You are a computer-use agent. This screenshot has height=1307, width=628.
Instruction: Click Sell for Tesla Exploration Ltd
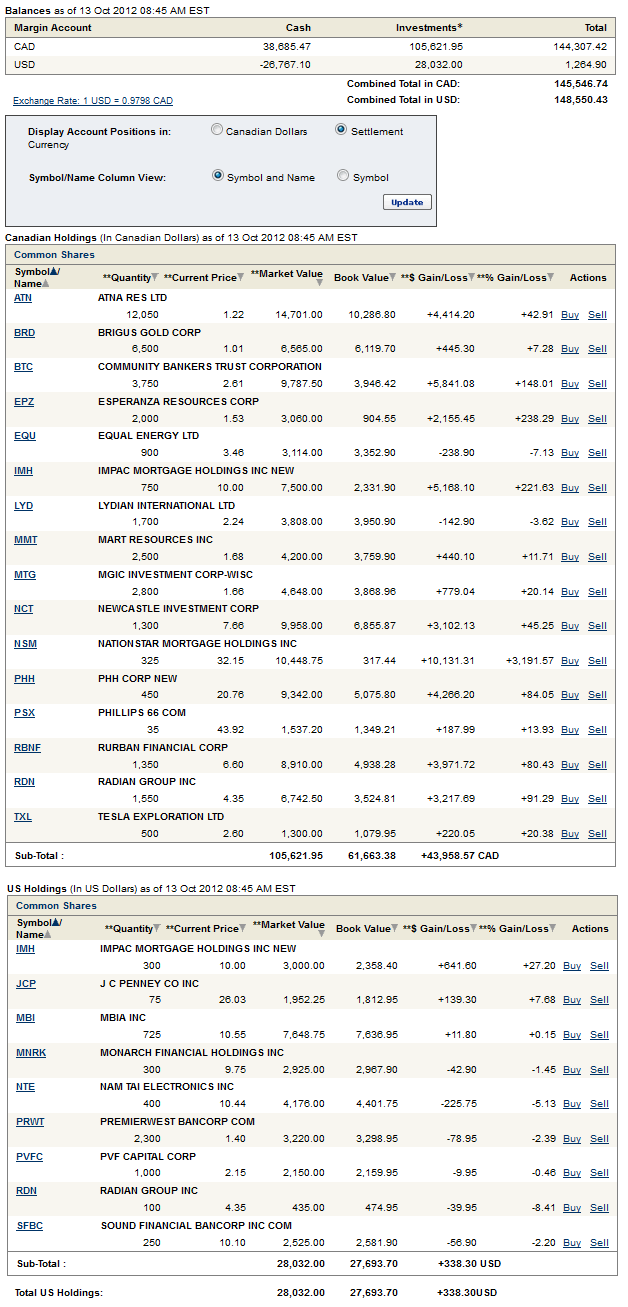597,834
